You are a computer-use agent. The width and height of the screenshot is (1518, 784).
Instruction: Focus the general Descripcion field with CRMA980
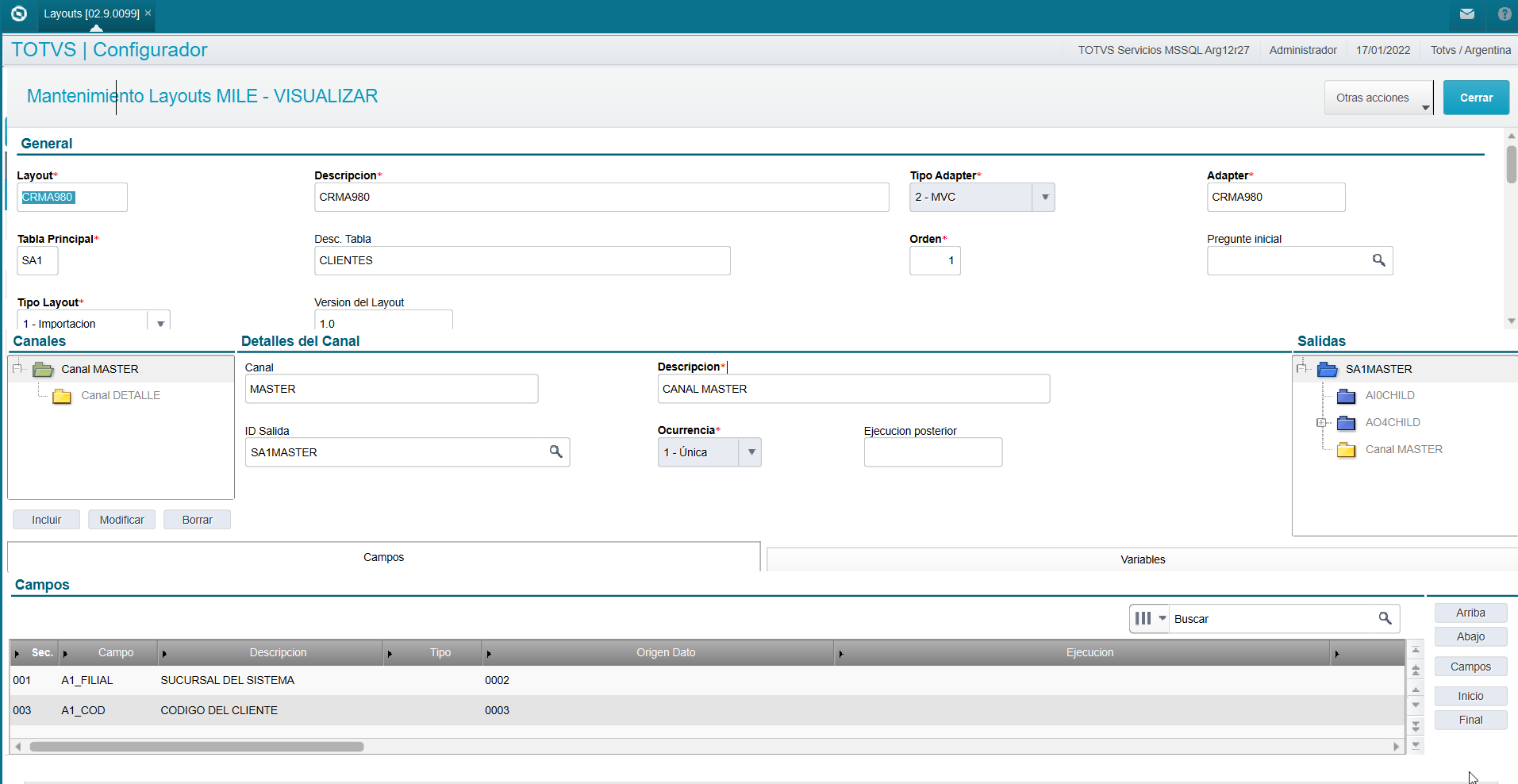coord(601,197)
